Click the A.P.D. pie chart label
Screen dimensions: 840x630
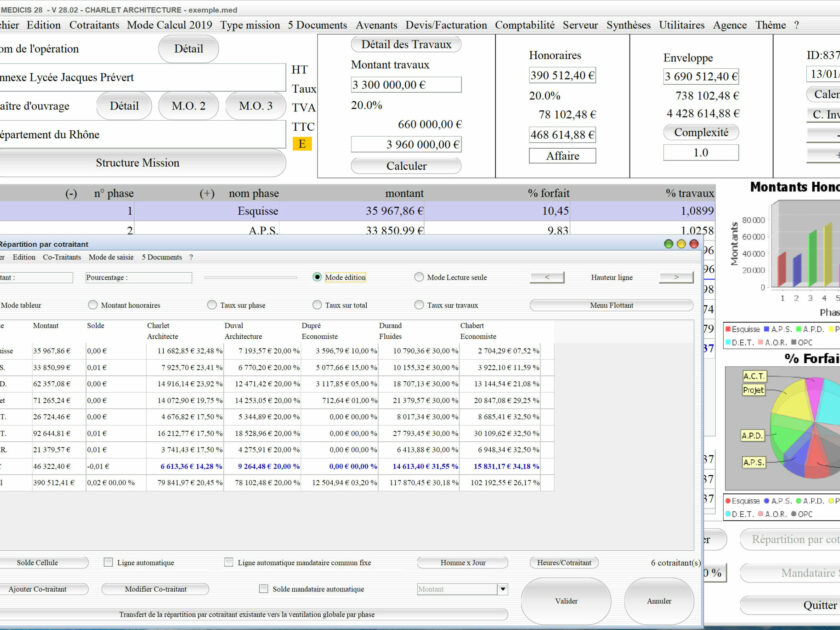coord(752,436)
